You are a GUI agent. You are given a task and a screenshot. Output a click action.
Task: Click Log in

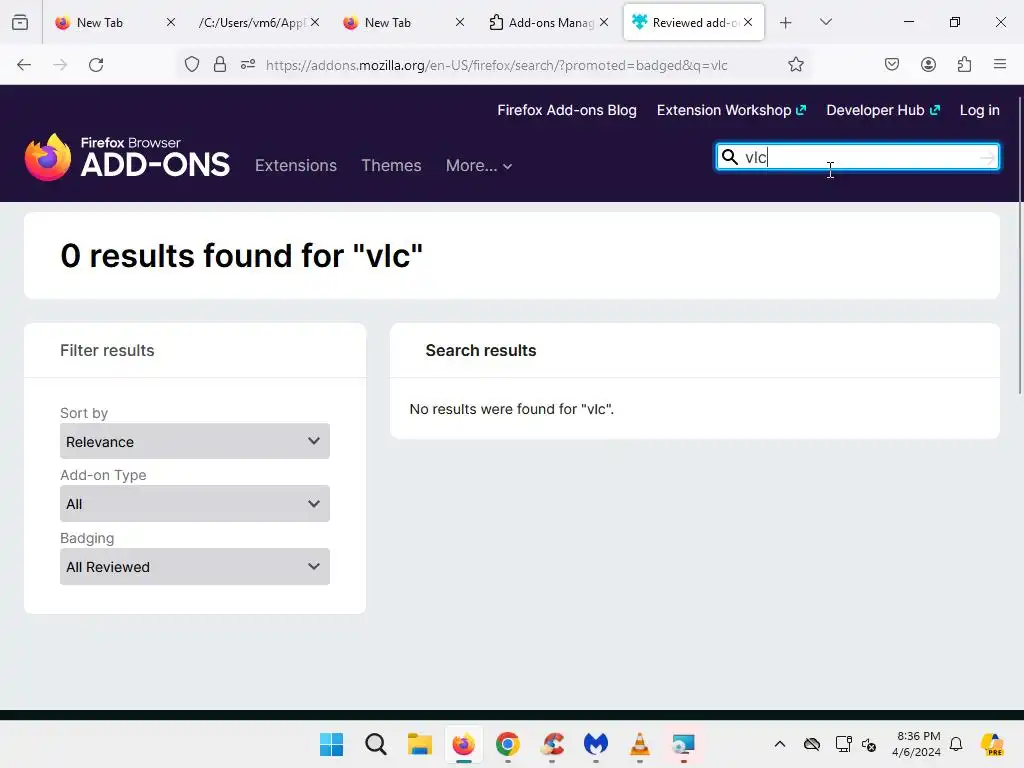(979, 110)
